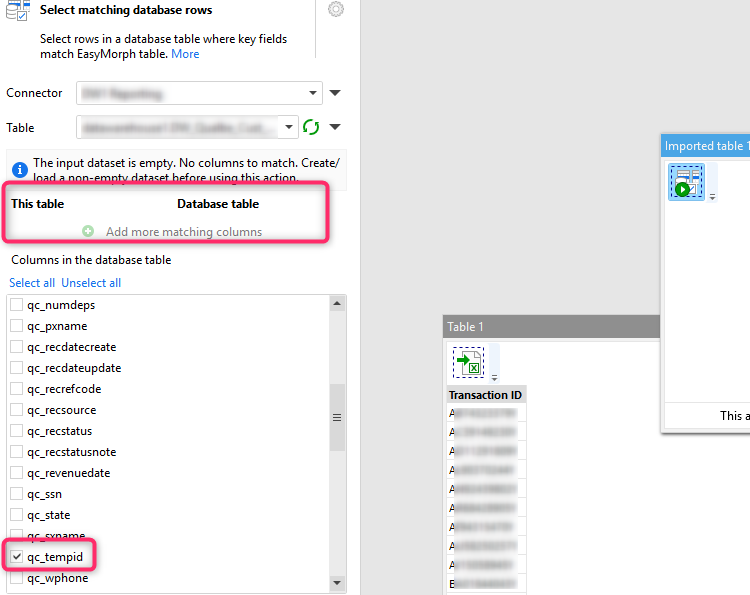
Task: Select the database rows action icon in Imported table
Action: pos(686,182)
